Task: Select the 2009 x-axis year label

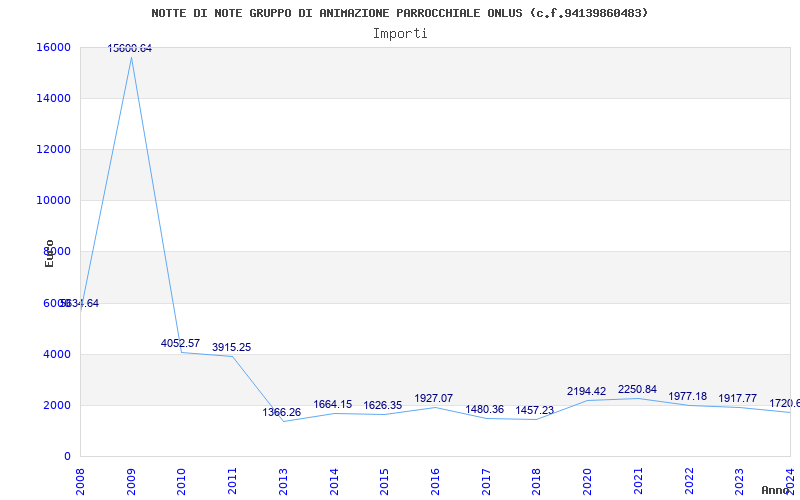Action: (x=131, y=482)
